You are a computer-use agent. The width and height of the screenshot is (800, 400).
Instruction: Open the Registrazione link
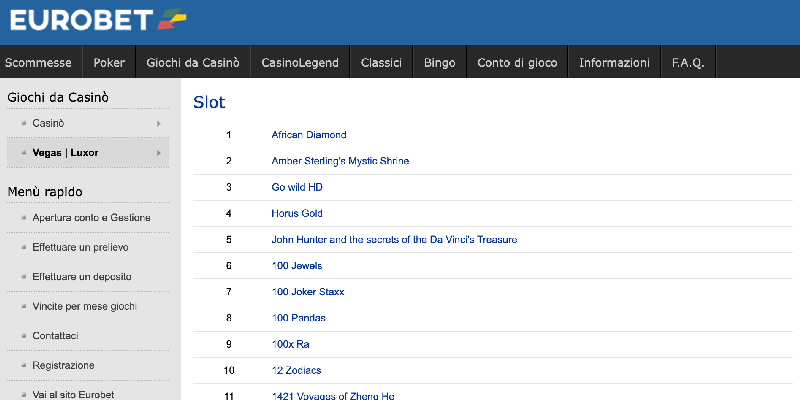(63, 365)
